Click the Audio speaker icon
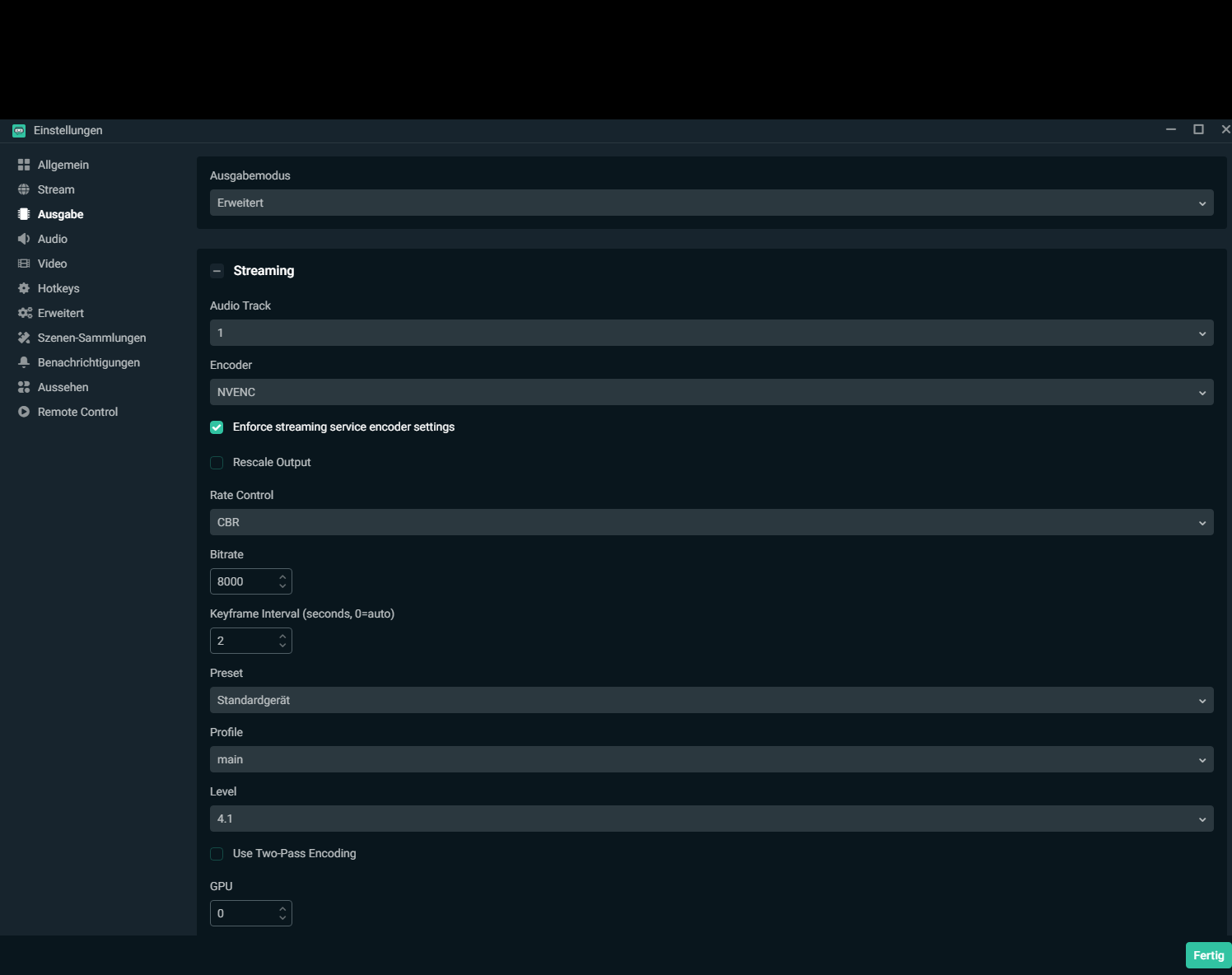 tap(24, 239)
